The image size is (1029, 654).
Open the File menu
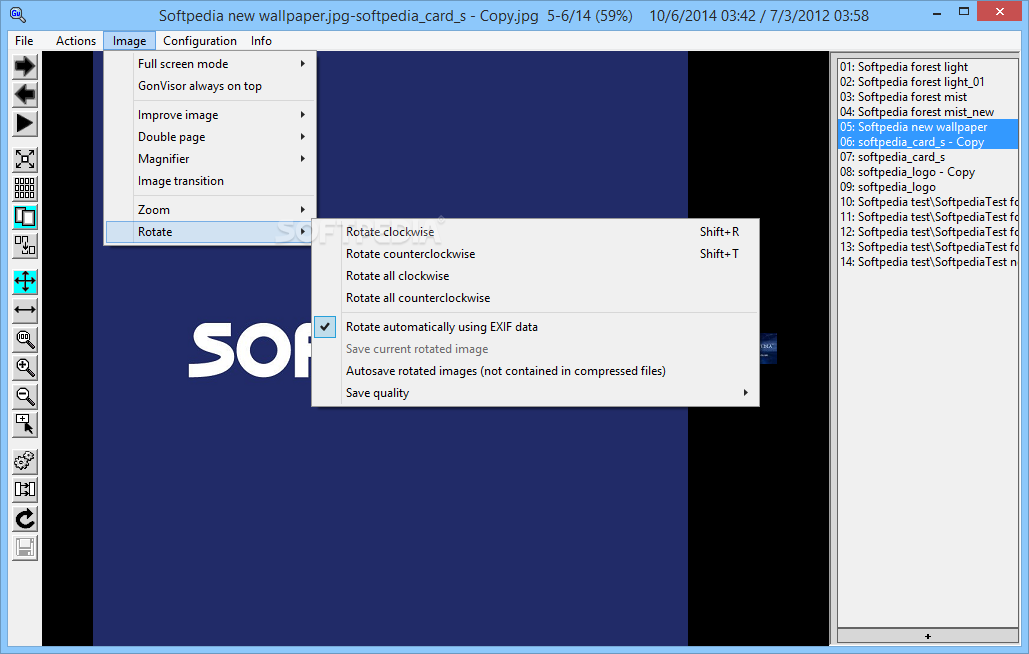[24, 41]
